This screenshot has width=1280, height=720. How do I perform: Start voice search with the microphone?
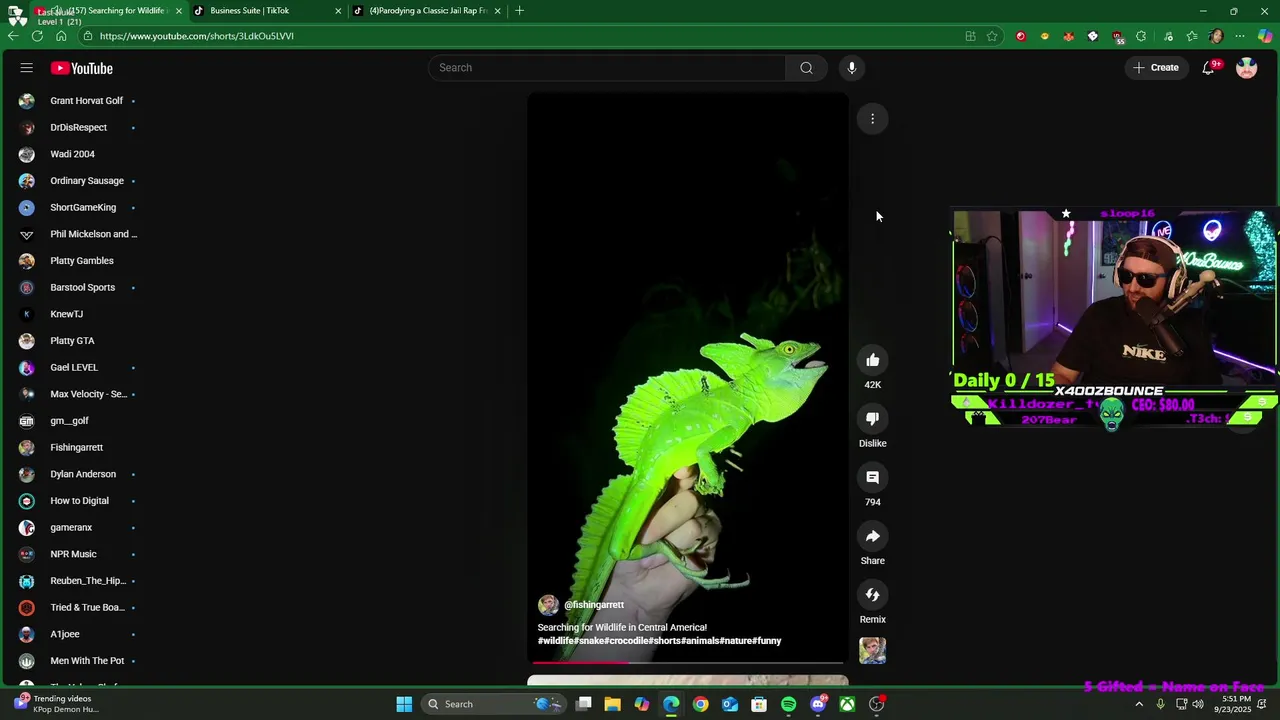tap(852, 68)
